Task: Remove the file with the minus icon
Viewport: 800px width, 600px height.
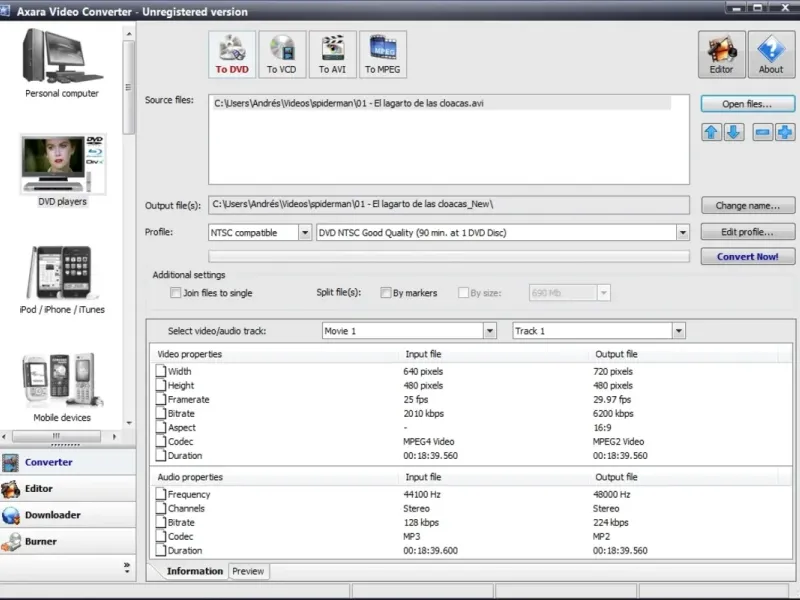Action: point(762,132)
